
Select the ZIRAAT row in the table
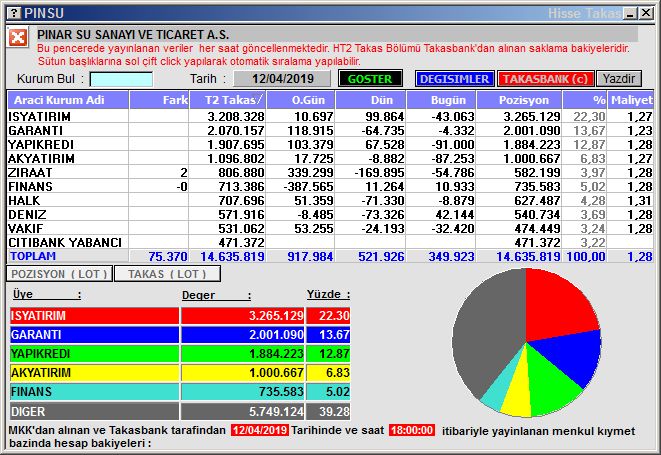(330, 172)
